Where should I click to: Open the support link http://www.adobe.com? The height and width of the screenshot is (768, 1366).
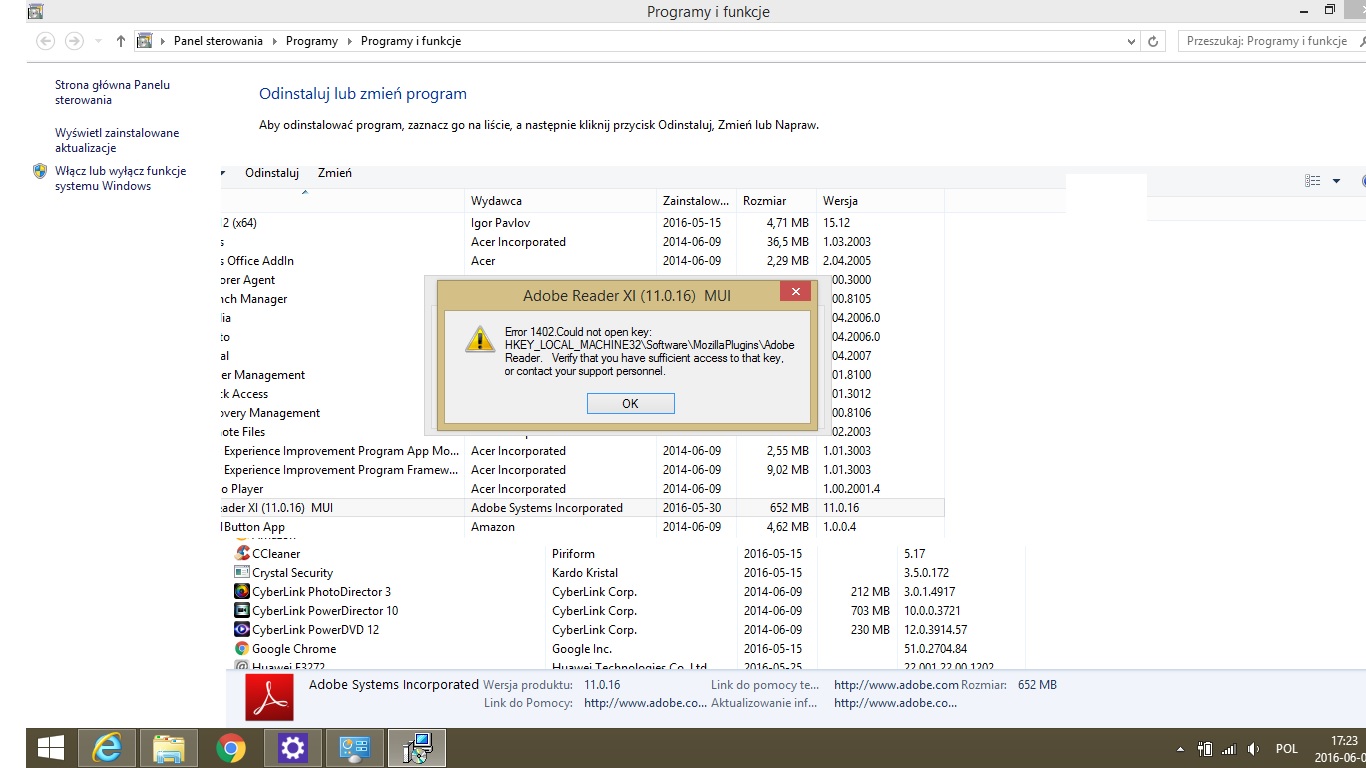tap(896, 685)
